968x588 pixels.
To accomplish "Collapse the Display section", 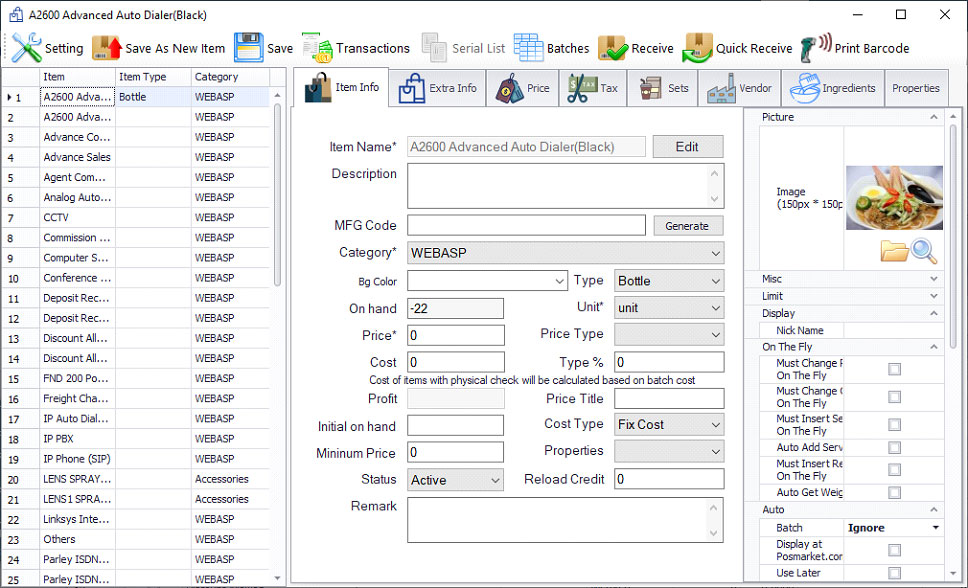I will [x=933, y=314].
